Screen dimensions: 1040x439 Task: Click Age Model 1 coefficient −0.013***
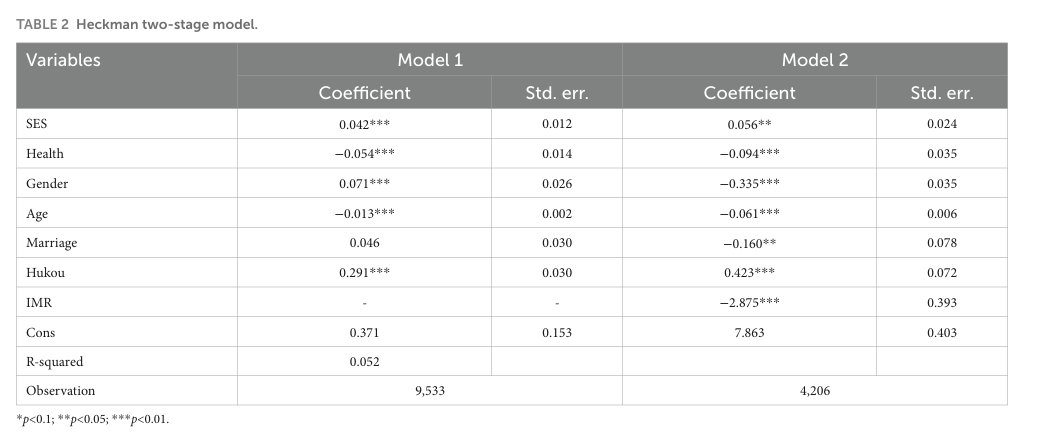pyautogui.click(x=364, y=214)
